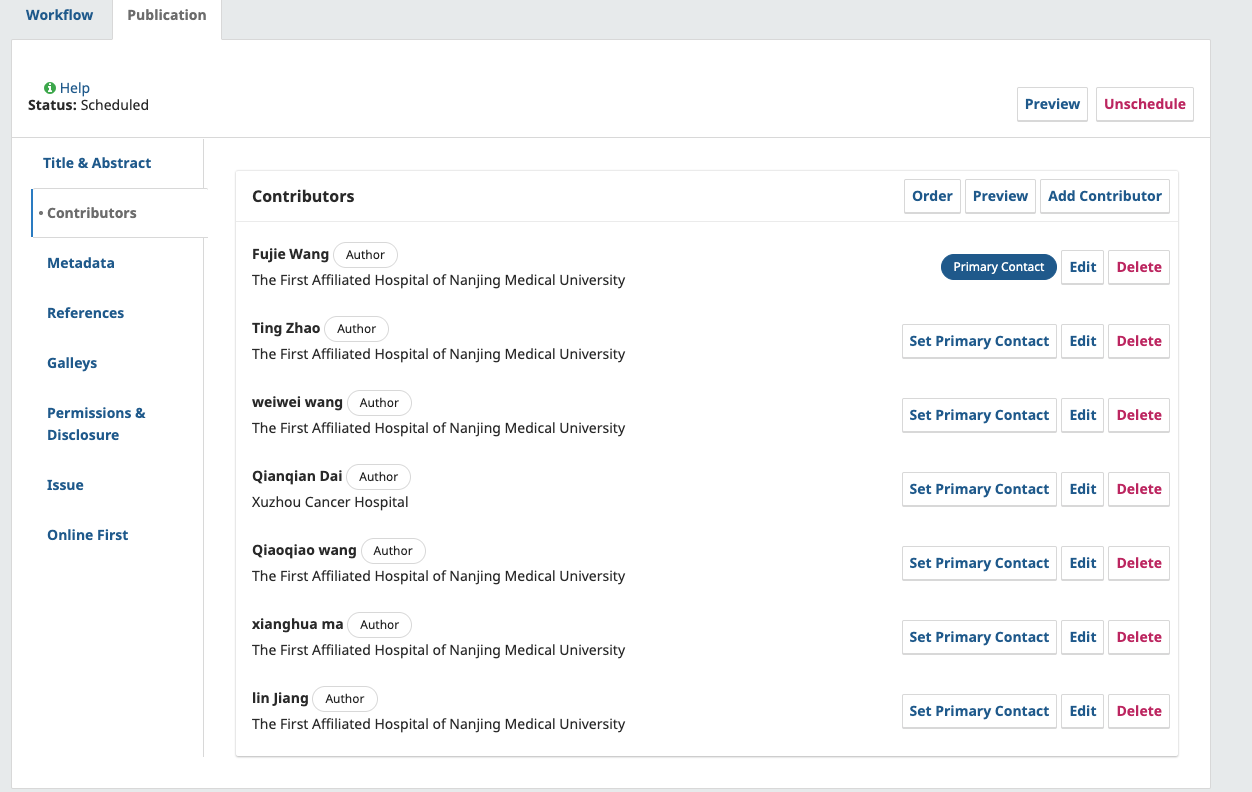
Task: Click Add Contributor button
Action: pos(1104,196)
